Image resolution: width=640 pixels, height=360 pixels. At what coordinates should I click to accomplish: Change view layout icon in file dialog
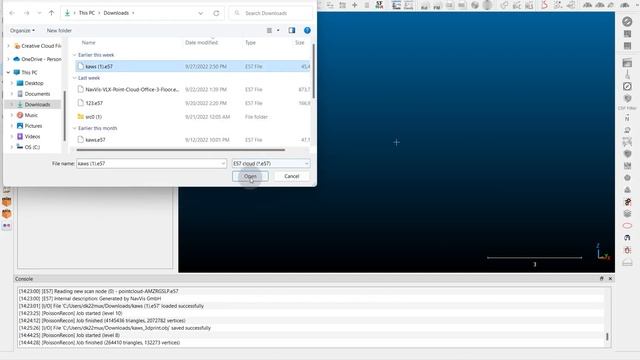(269, 30)
